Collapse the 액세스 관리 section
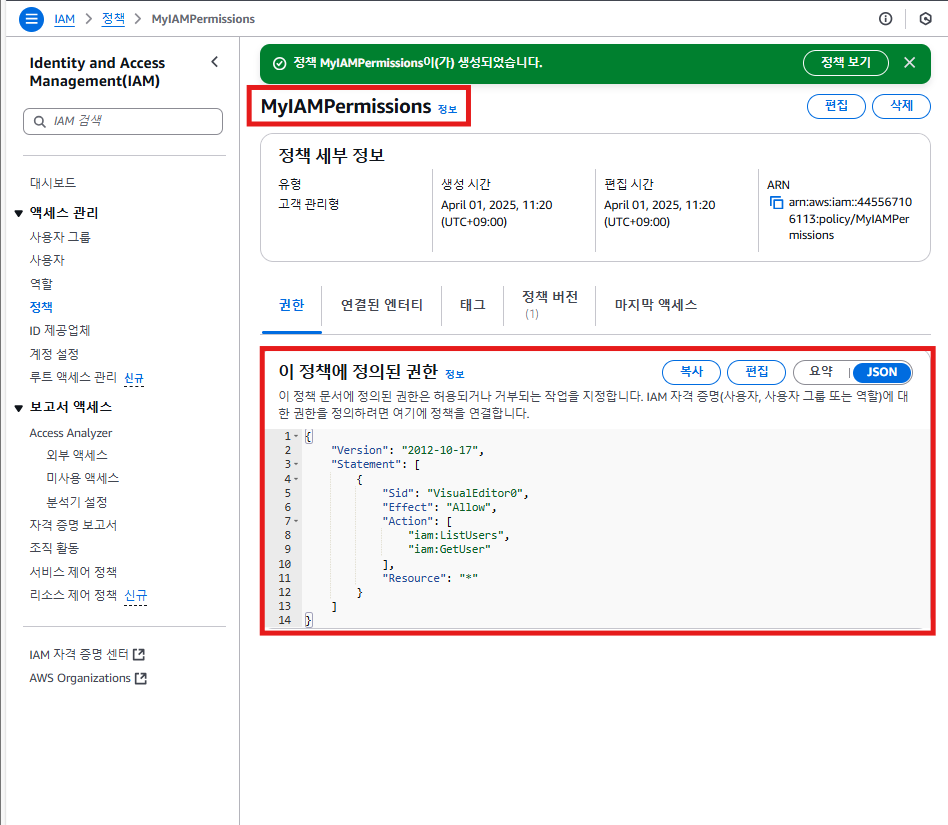 (x=19, y=213)
